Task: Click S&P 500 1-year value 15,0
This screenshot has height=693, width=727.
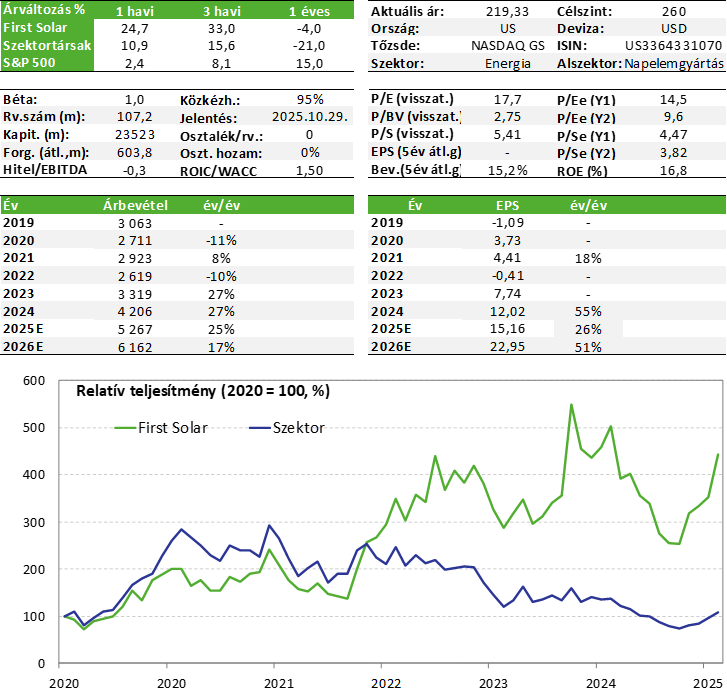Action: click(x=309, y=64)
